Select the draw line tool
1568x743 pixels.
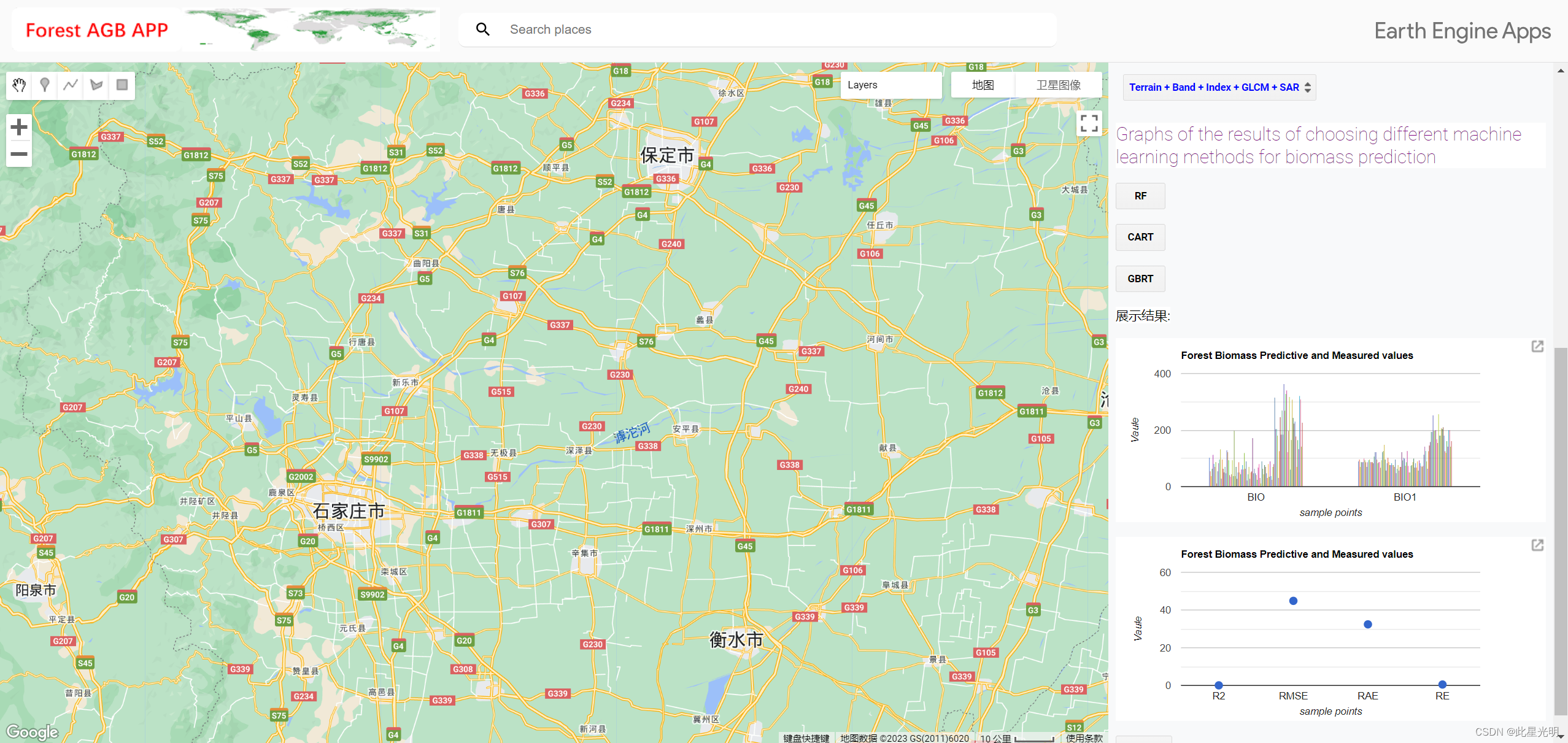pos(71,85)
